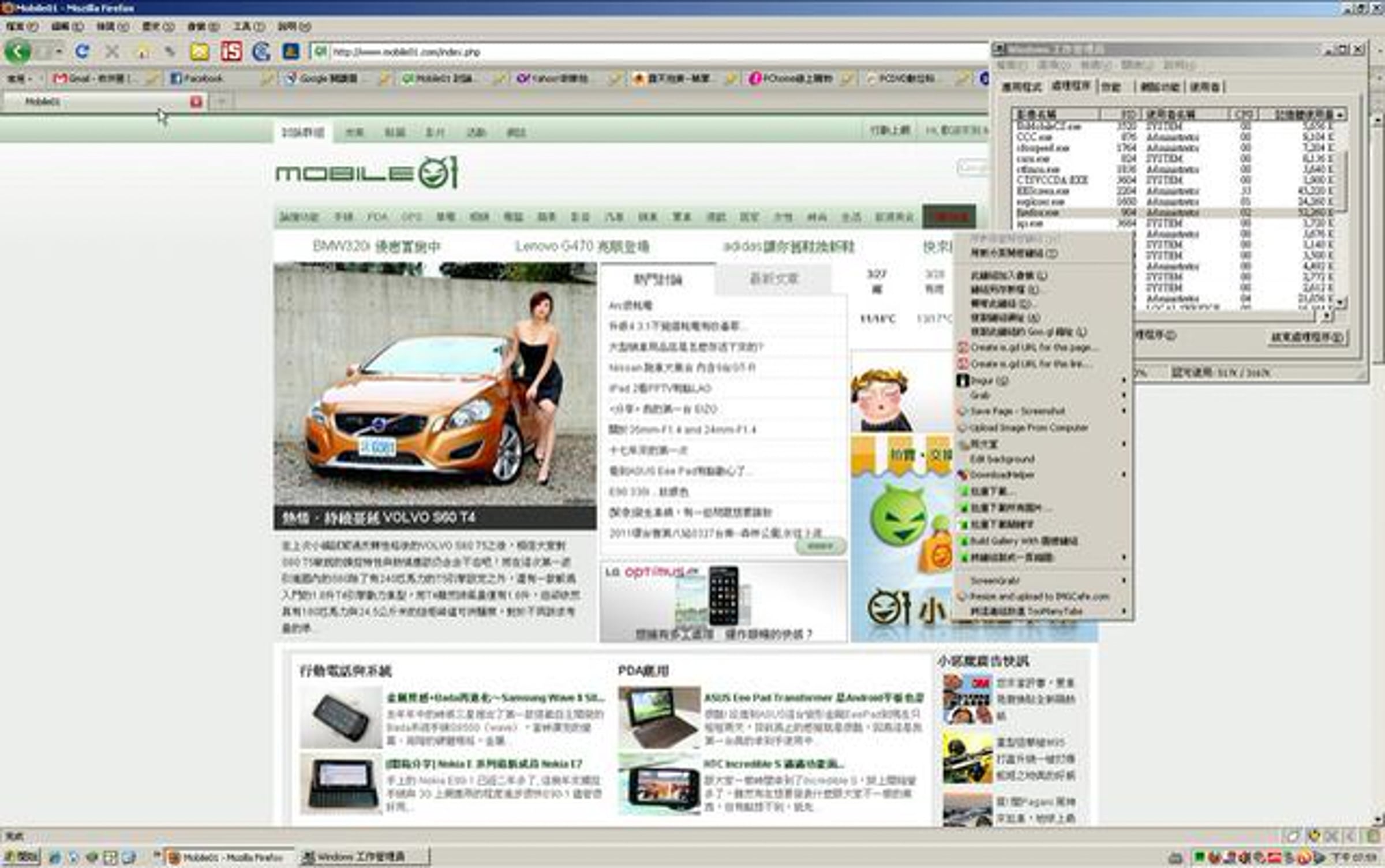Click the yellow envelope mail toolbar icon
1385x868 pixels.
pyautogui.click(x=200, y=52)
